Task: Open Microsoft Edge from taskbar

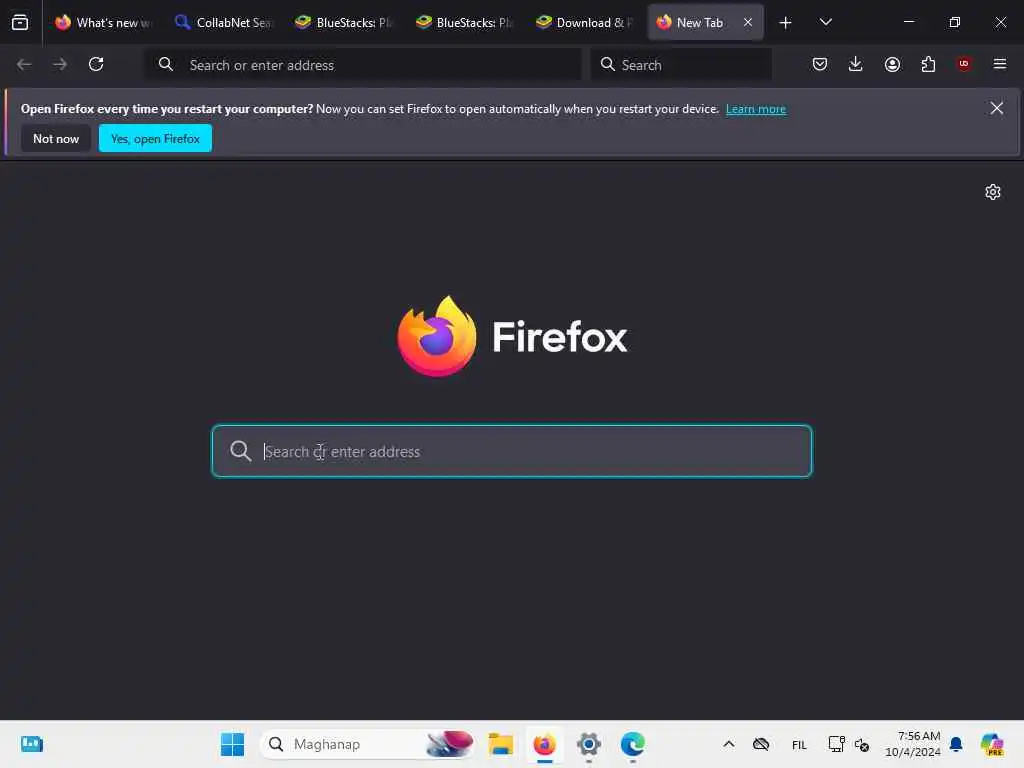Action: pos(632,744)
